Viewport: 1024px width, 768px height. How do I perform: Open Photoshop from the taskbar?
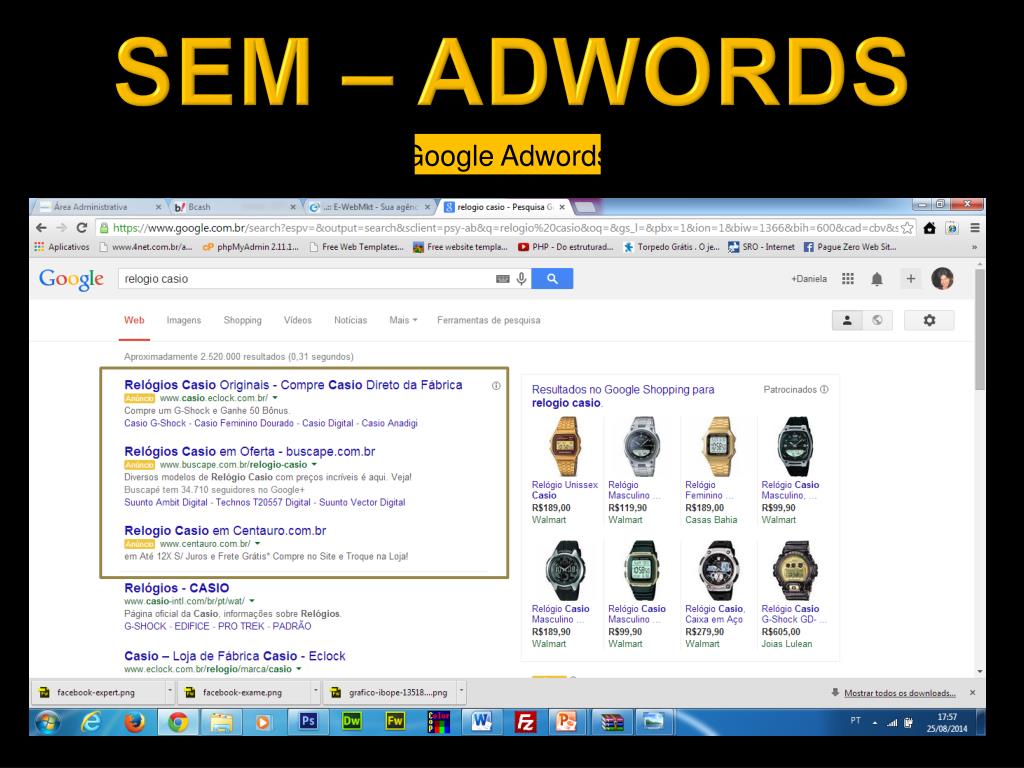pyautogui.click(x=308, y=722)
